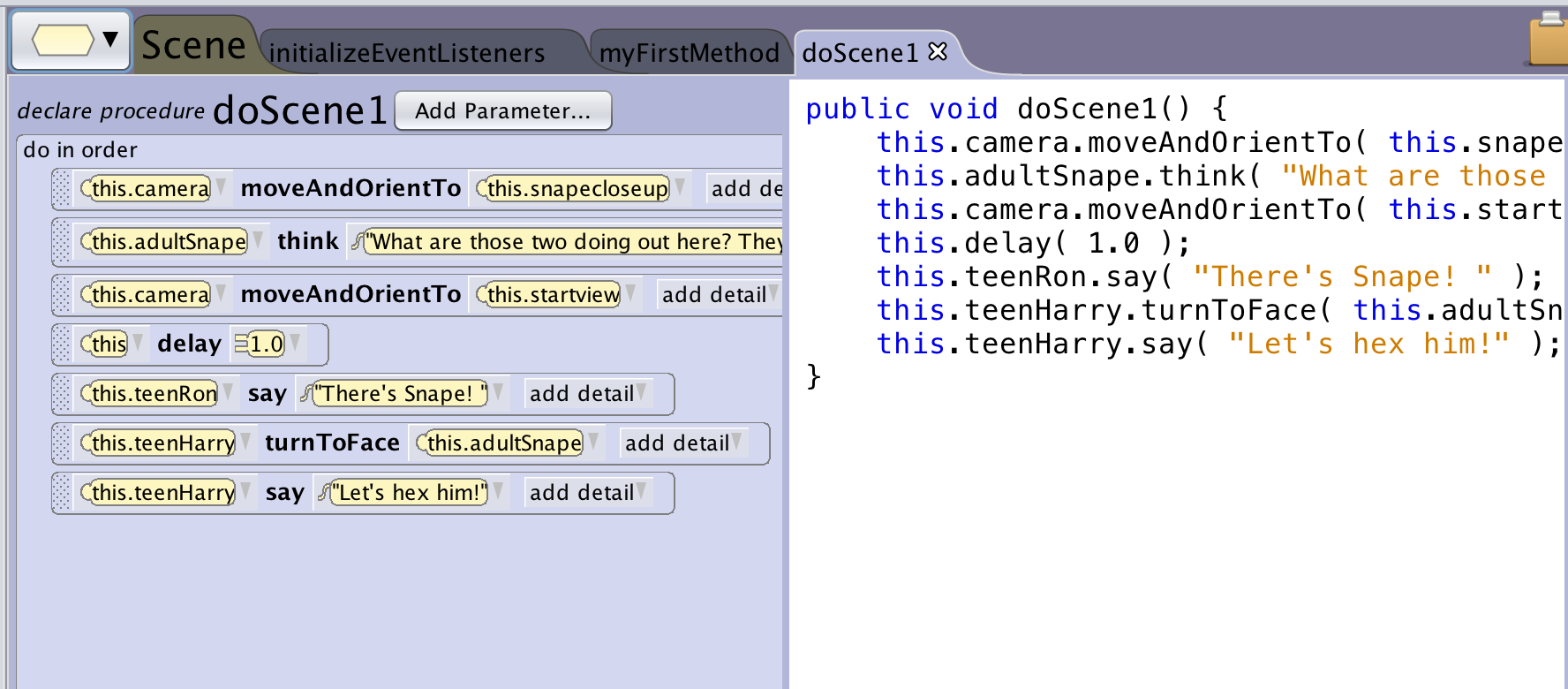Click the clipboard icon
Image resolution: width=1568 pixels, height=689 pixels.
[1550, 38]
